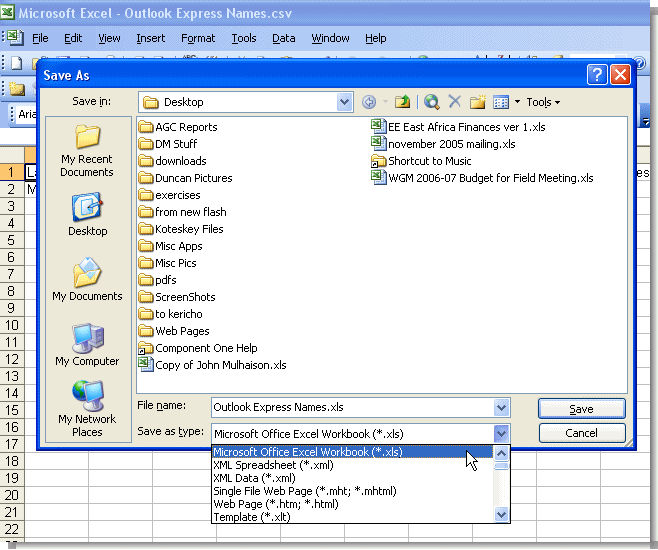Click the File name input field
Screen dimensions: 658x550
[x=353, y=407]
